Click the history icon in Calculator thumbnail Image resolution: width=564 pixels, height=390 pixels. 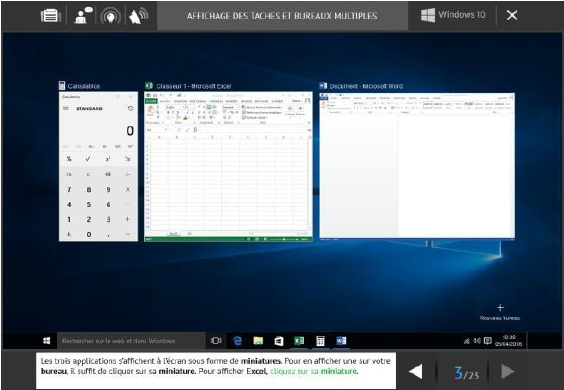130,108
